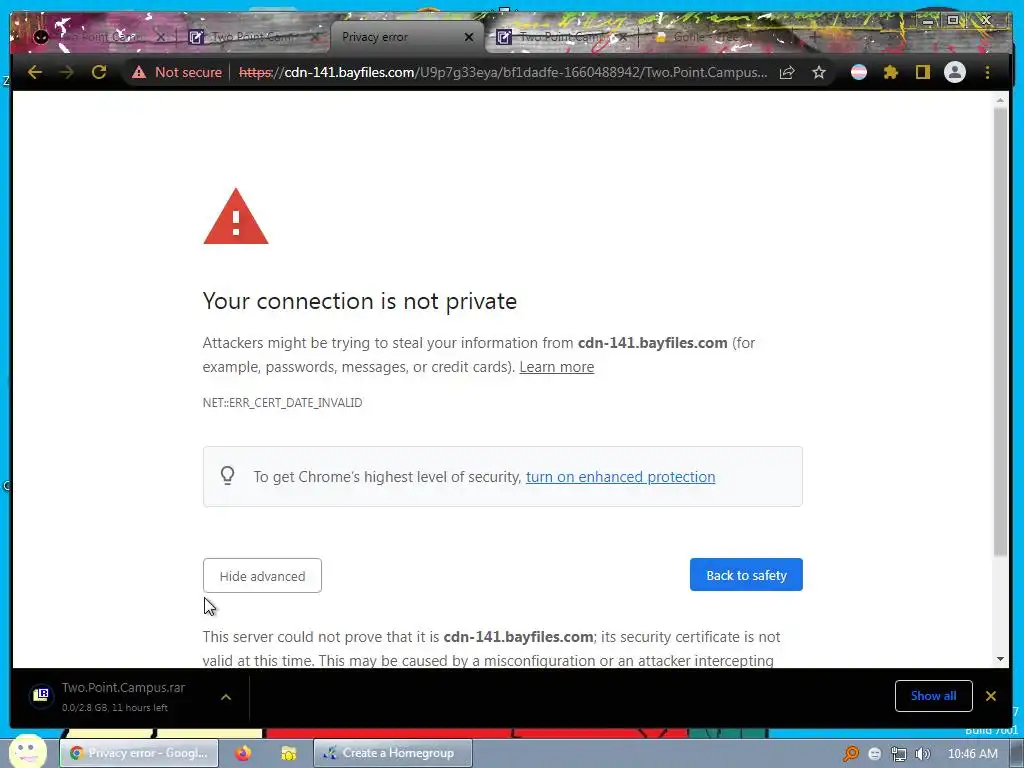Switch to the Two Point Campus tab right of Privacy error
The height and width of the screenshot is (768, 1024).
(x=560, y=37)
